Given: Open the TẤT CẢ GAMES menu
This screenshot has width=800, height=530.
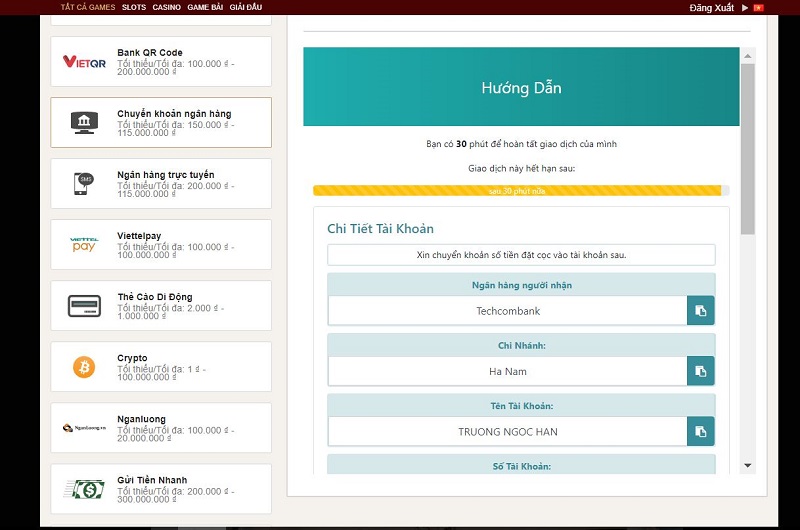Looking at the screenshot, I should coord(88,7).
